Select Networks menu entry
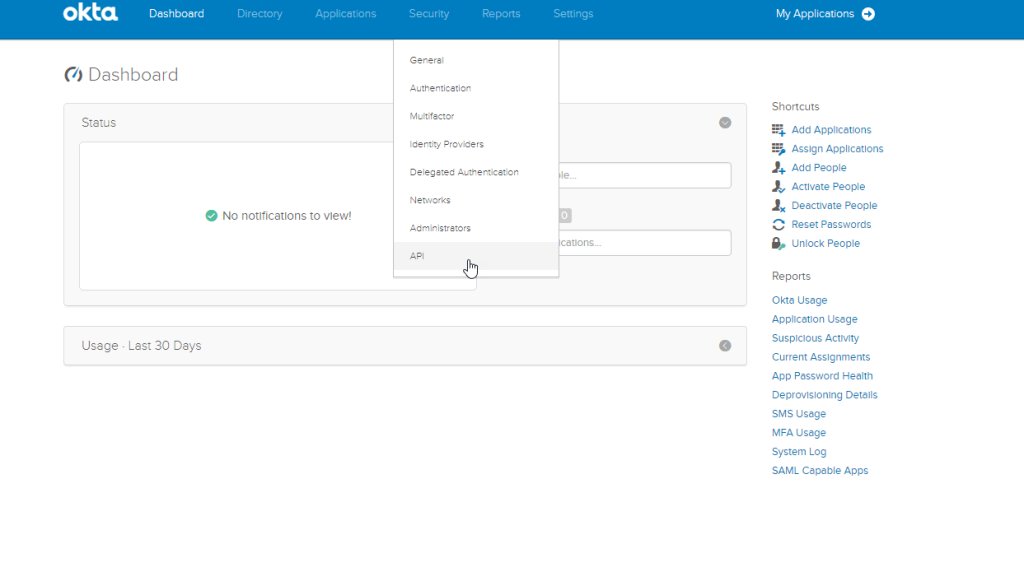 476,200
